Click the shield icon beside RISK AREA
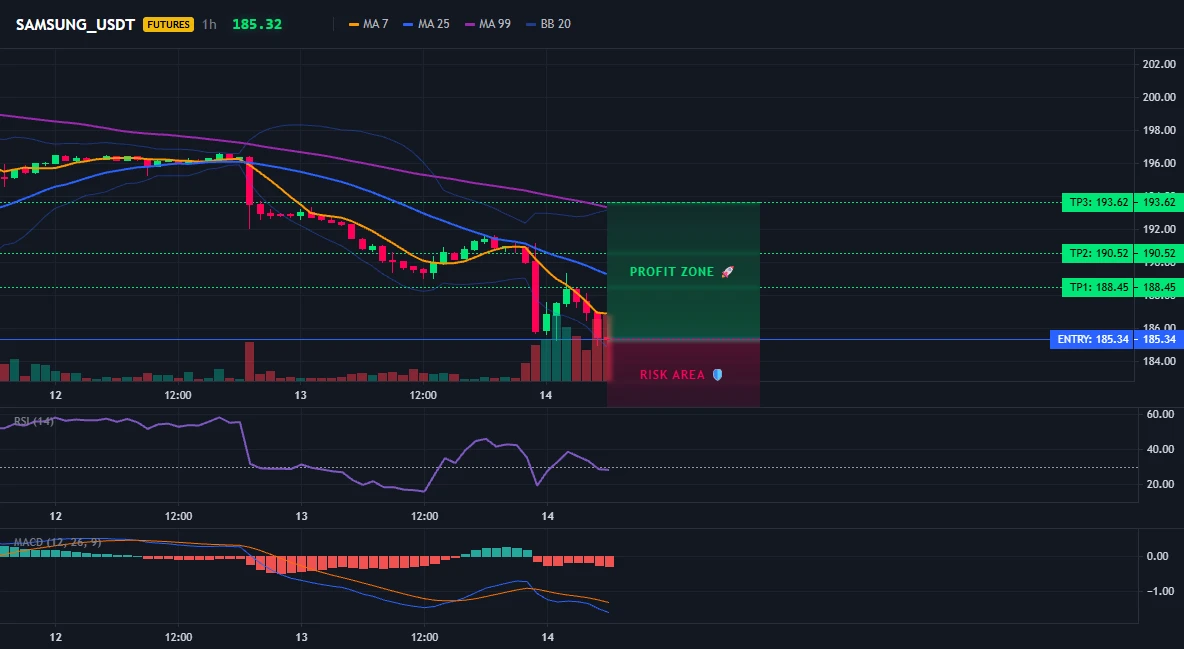1184x649 pixels. coord(717,375)
